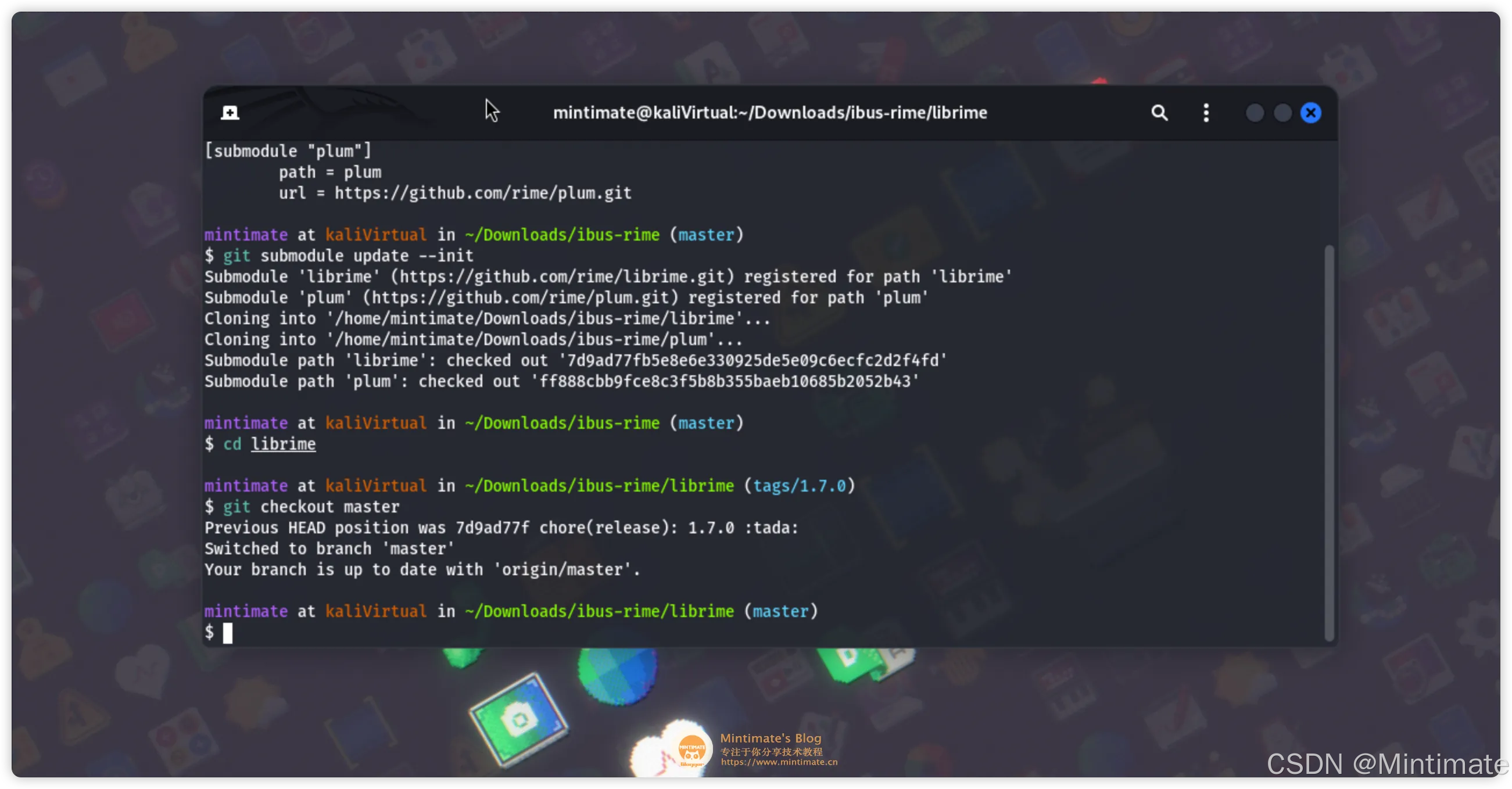Click the '[submodule "plum"]' line
The height and width of the screenshot is (789, 1512).
pyautogui.click(x=288, y=152)
